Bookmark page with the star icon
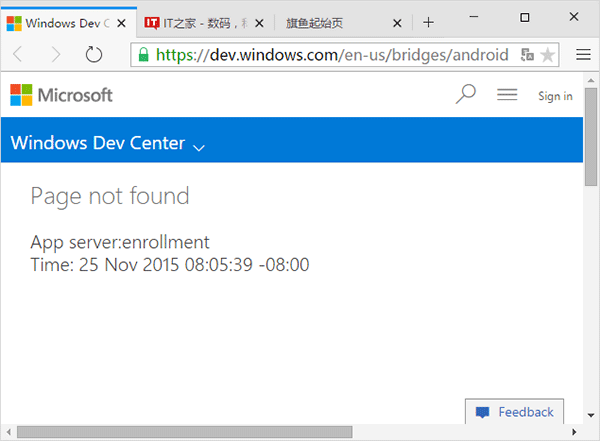 click(x=547, y=55)
